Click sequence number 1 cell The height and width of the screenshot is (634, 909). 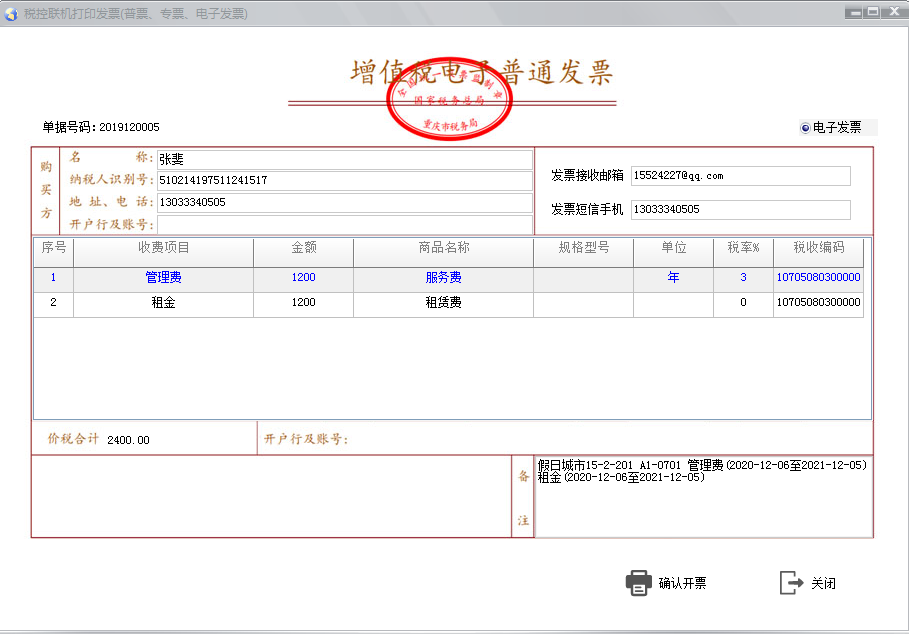pos(53,278)
